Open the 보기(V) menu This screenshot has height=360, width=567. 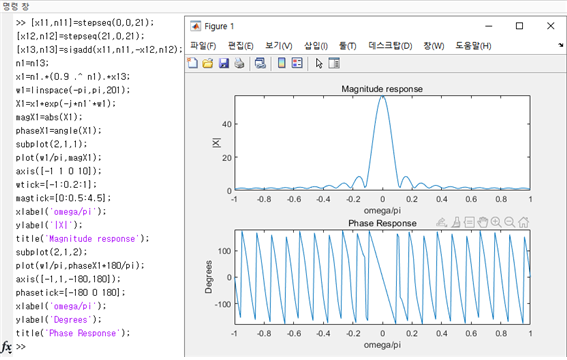pyautogui.click(x=278, y=46)
